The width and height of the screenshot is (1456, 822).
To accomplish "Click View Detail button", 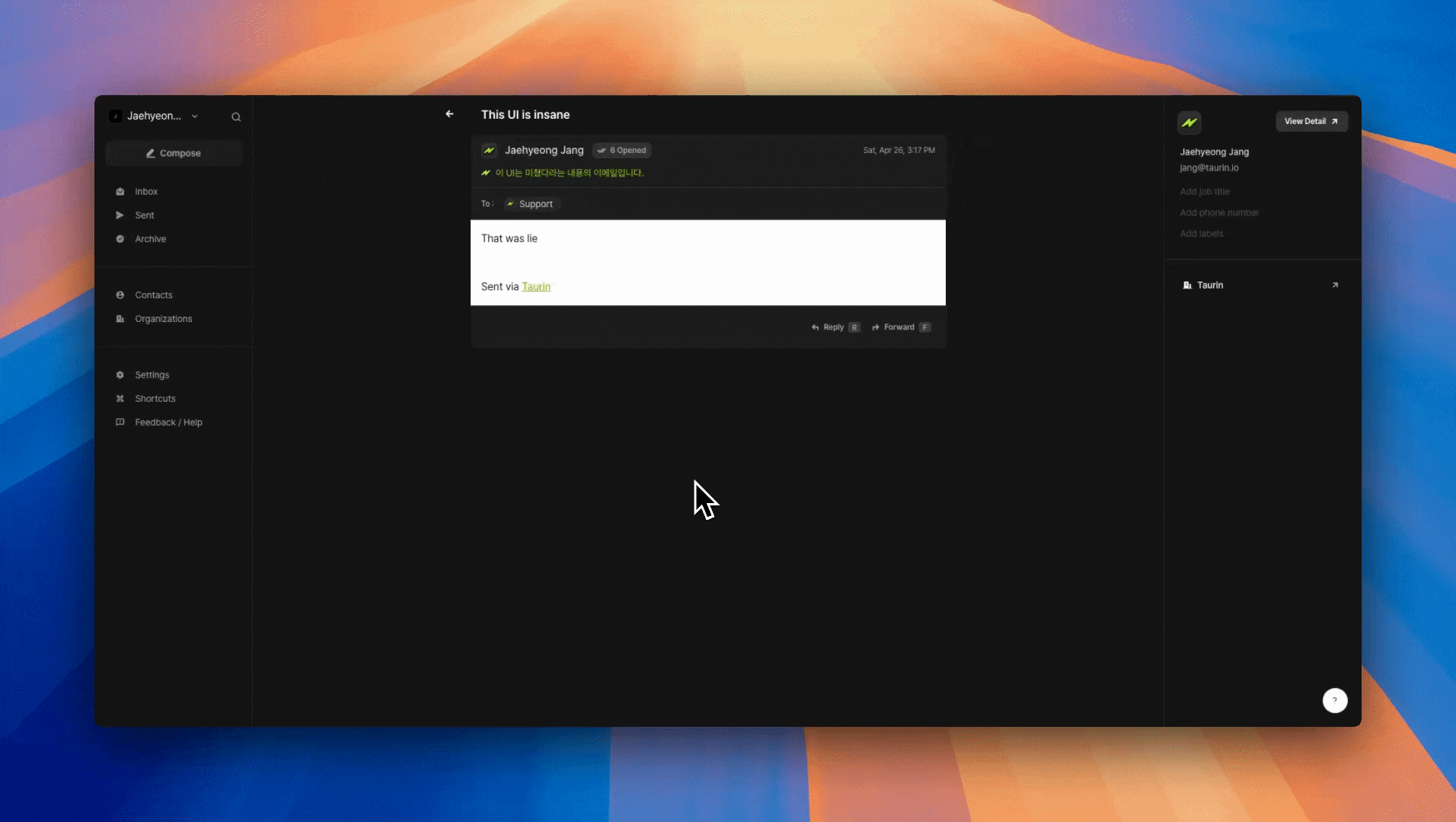I will click(x=1311, y=122).
